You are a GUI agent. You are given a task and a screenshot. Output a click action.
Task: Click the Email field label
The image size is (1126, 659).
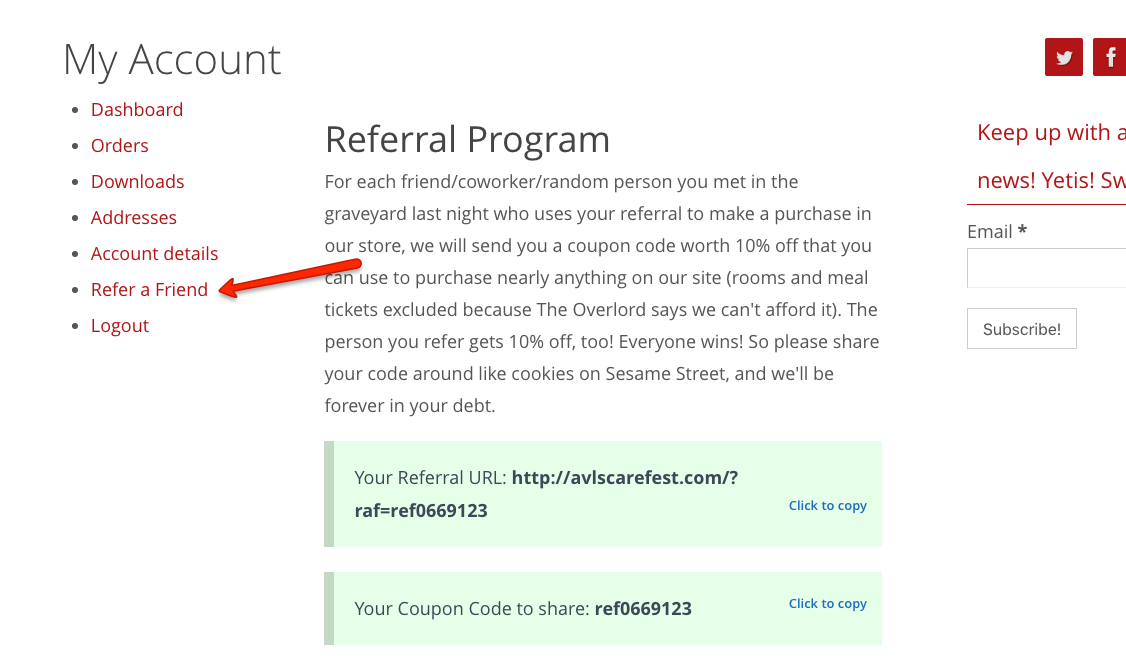pos(997,231)
